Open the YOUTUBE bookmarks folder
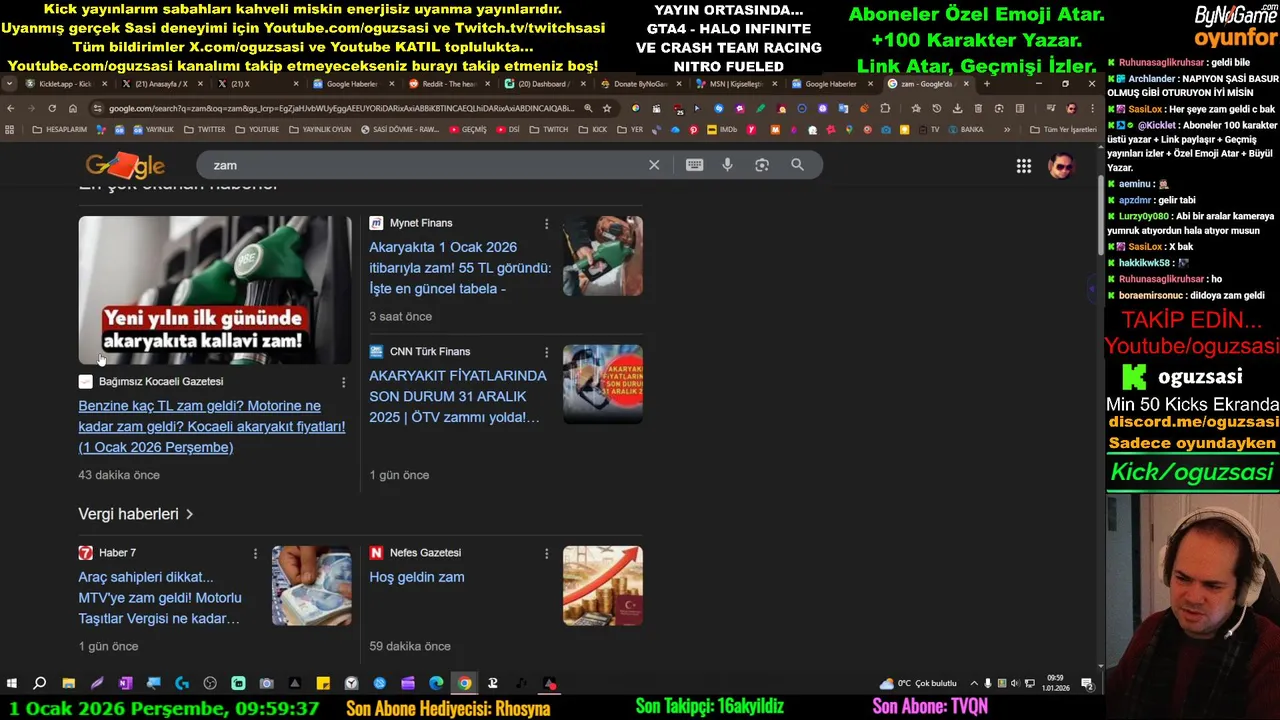This screenshot has height=720, width=1280. coord(257,129)
